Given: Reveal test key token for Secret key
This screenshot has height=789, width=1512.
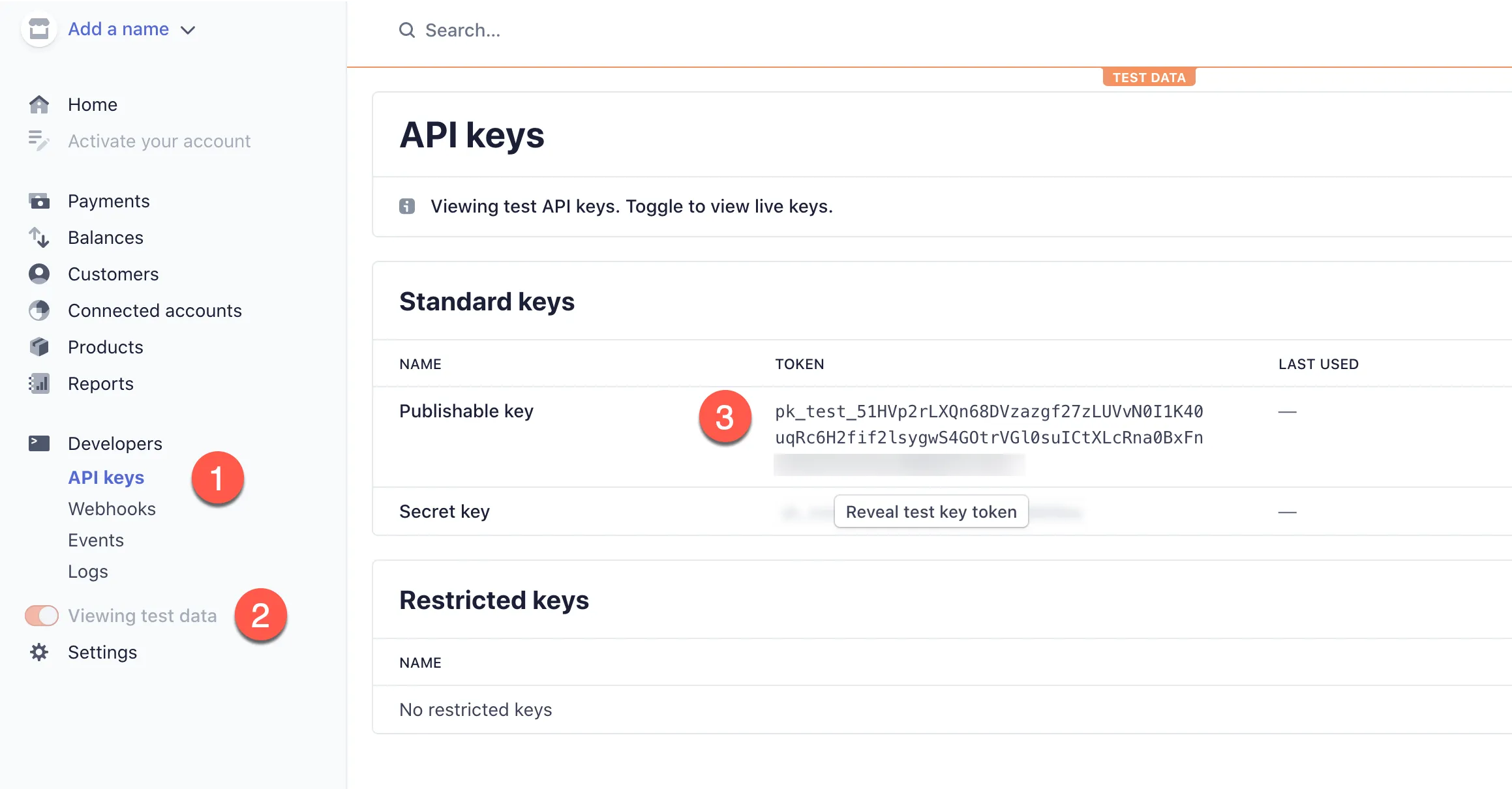Looking at the screenshot, I should (x=931, y=511).
